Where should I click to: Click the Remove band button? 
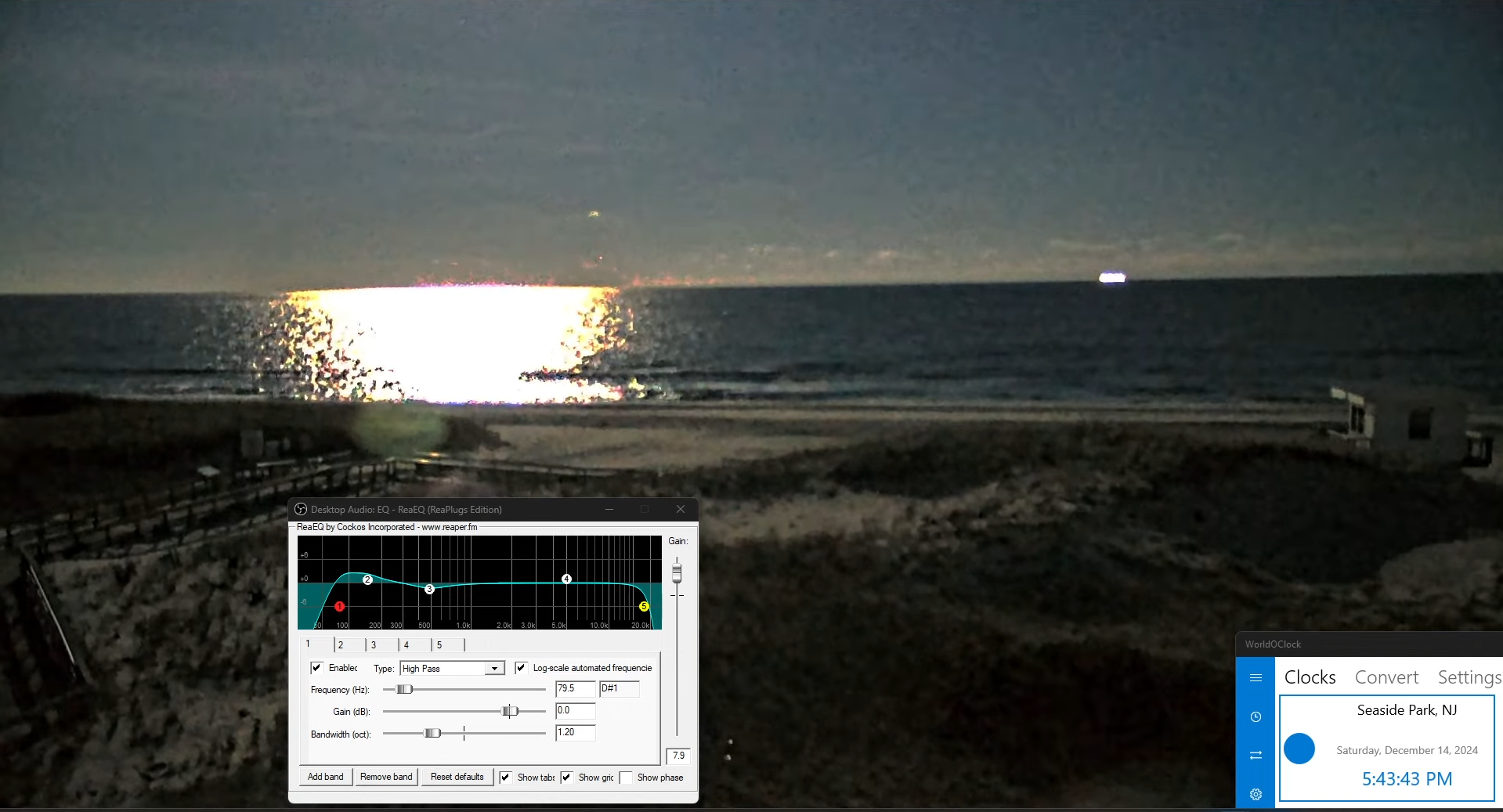click(386, 777)
